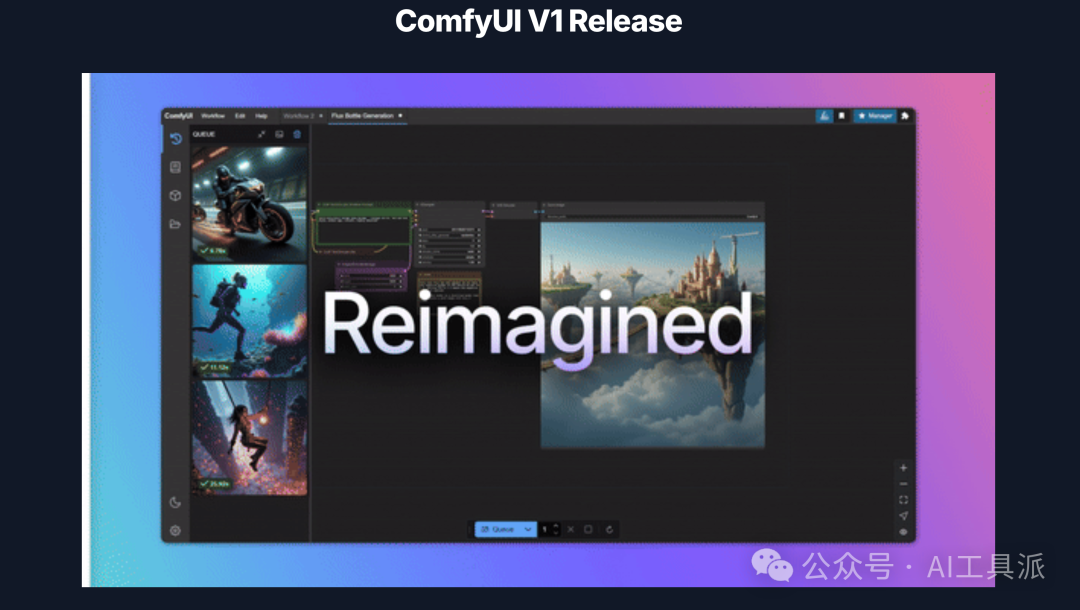The height and width of the screenshot is (610, 1080).
Task: Click the ComfyUI logo text
Action: pyautogui.click(x=178, y=116)
